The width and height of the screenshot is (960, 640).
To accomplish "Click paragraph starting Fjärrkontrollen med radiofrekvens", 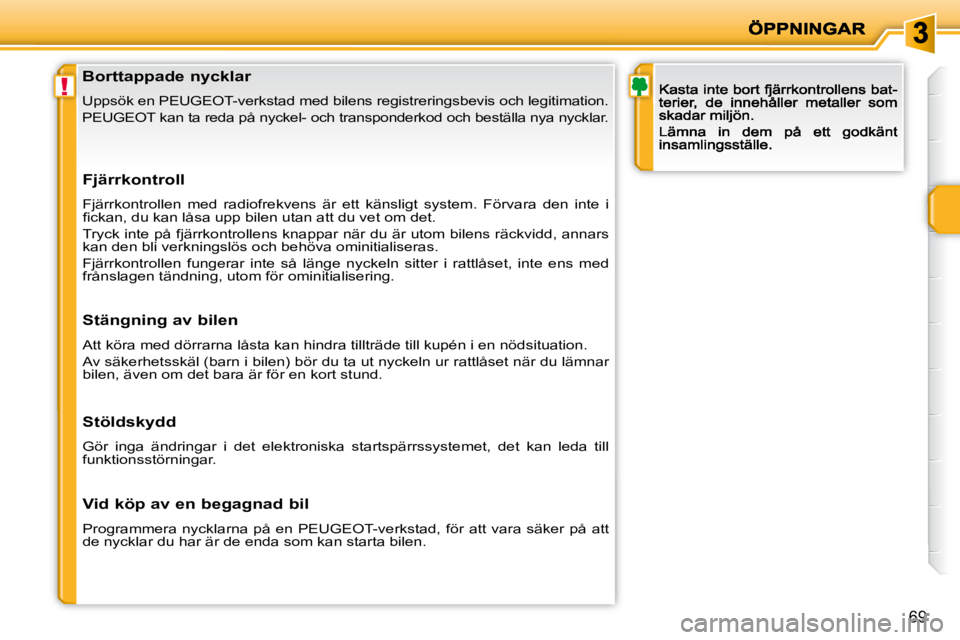I will [x=345, y=211].
